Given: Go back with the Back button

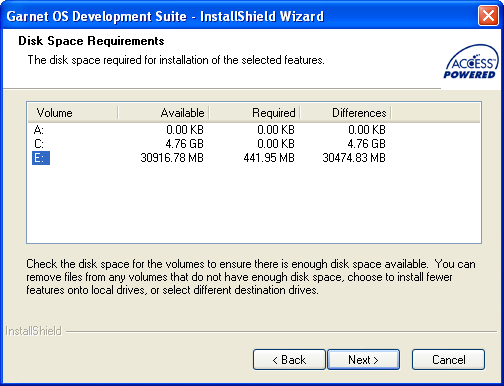Looking at the screenshot, I should 289,359.
